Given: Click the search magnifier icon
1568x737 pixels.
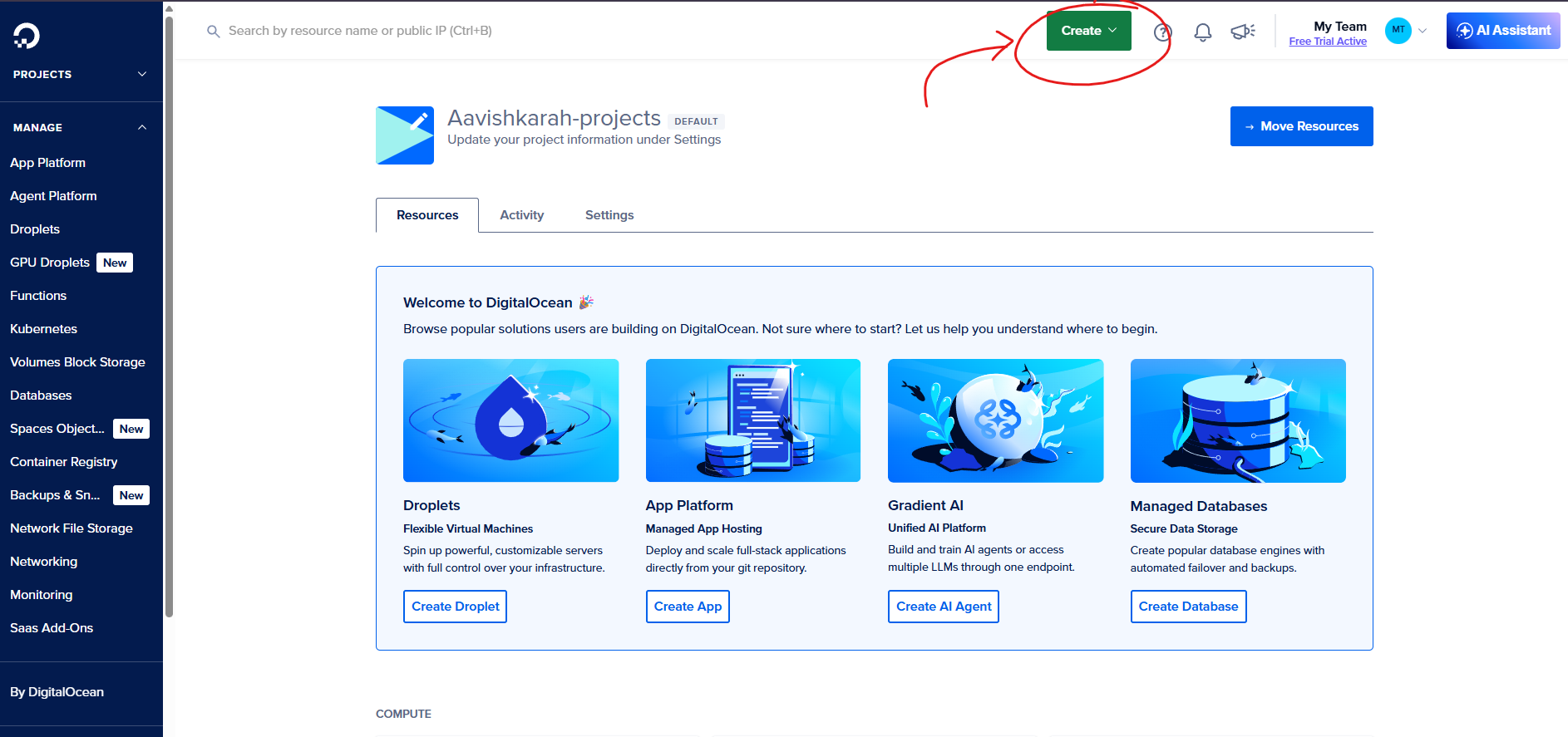Looking at the screenshot, I should tap(214, 32).
